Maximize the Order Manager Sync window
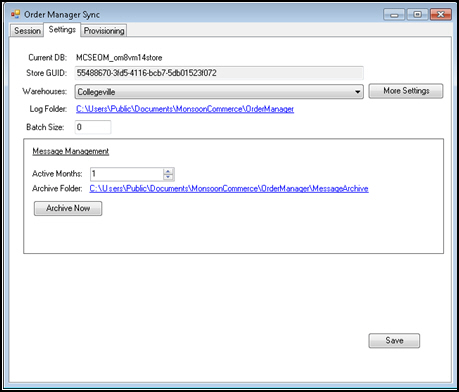 [x=417, y=15]
